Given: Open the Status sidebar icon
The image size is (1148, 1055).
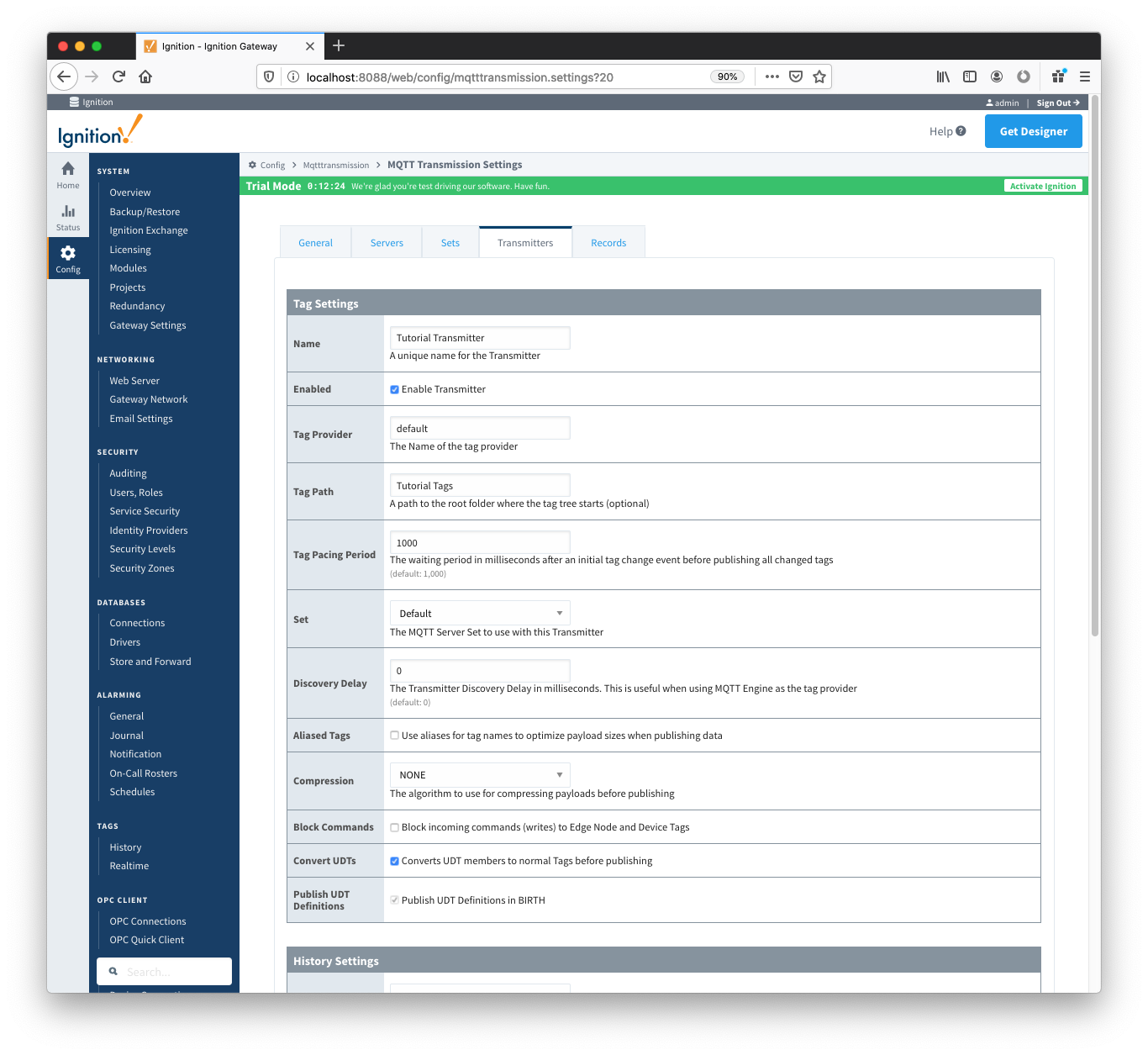Looking at the screenshot, I should (68, 217).
